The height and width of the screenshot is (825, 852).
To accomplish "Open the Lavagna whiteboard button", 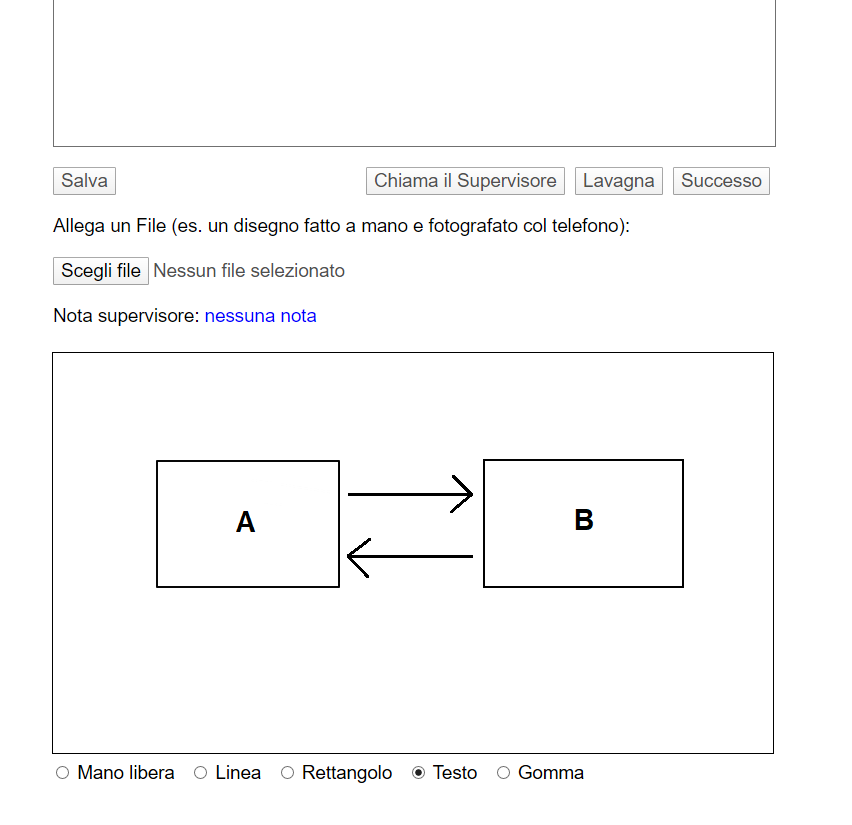I will click(x=618, y=181).
